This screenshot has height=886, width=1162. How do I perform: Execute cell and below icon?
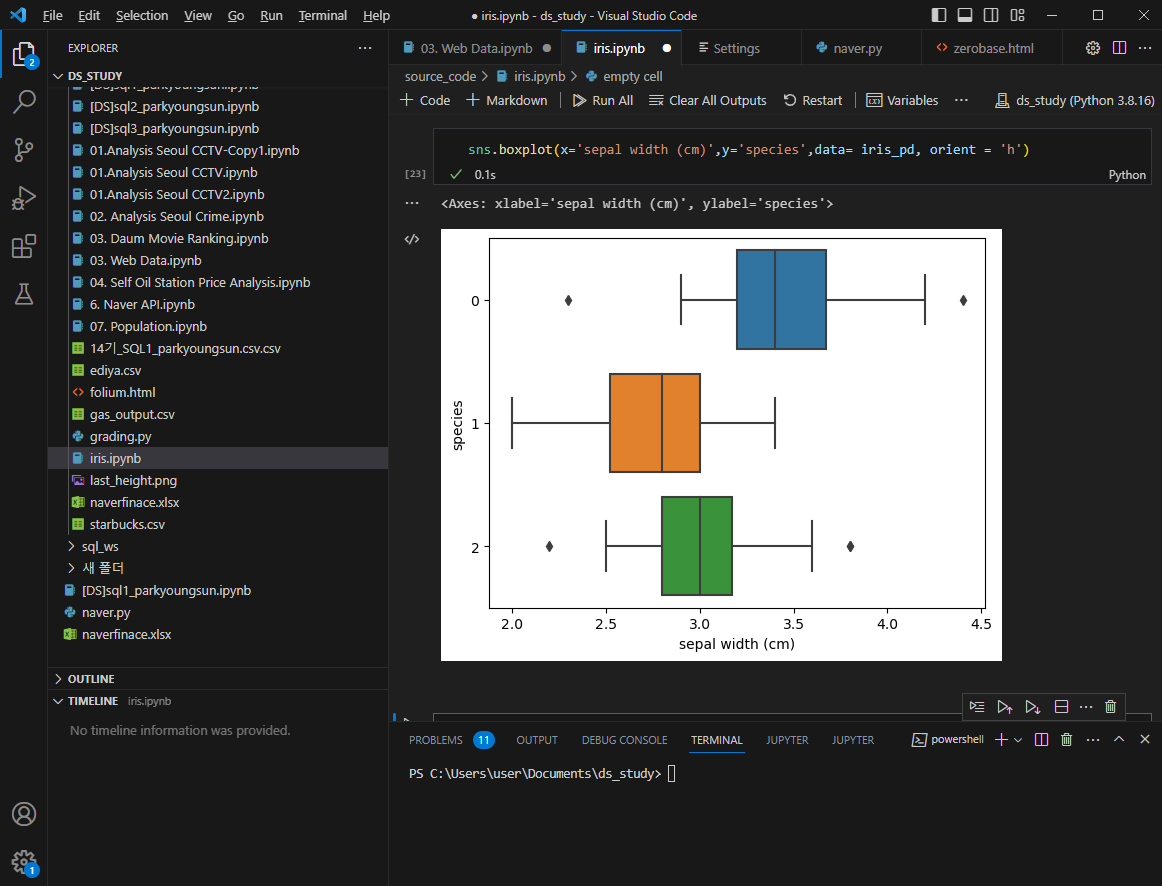click(1032, 707)
